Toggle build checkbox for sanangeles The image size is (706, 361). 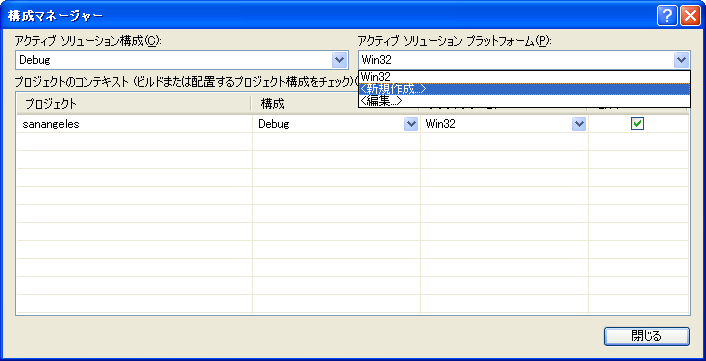tap(638, 123)
